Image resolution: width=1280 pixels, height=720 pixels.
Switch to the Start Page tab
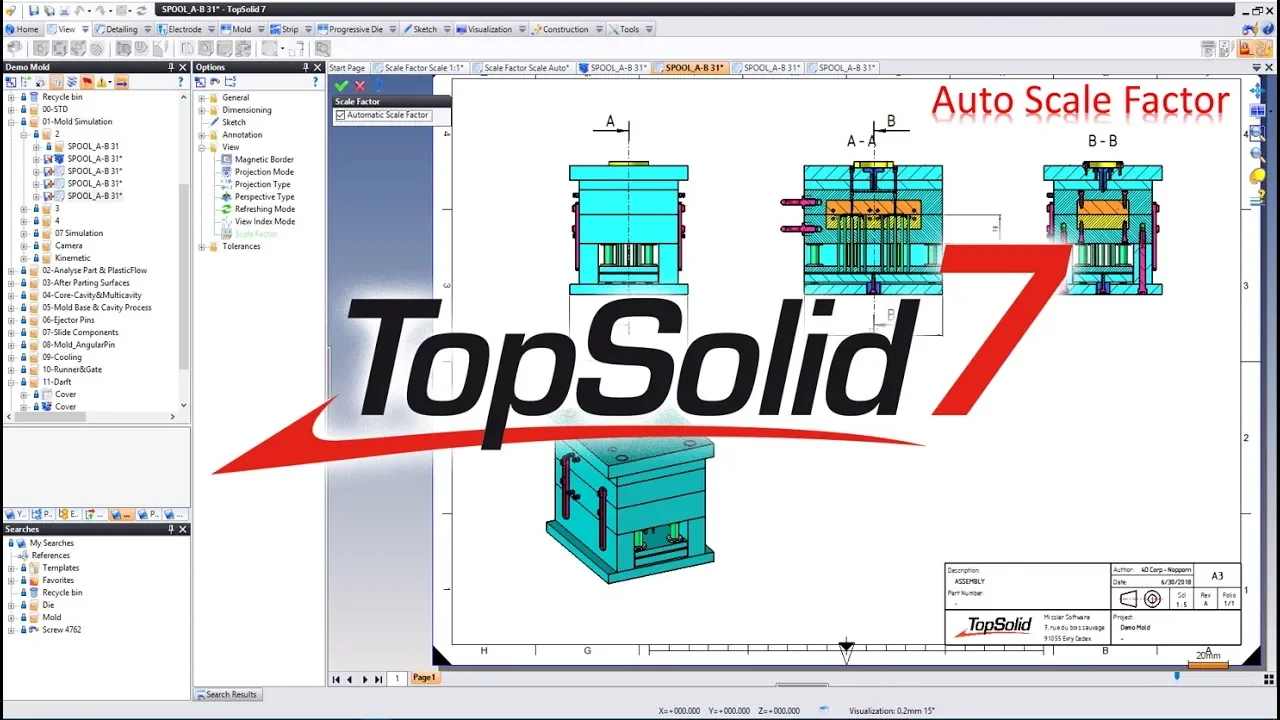click(347, 68)
